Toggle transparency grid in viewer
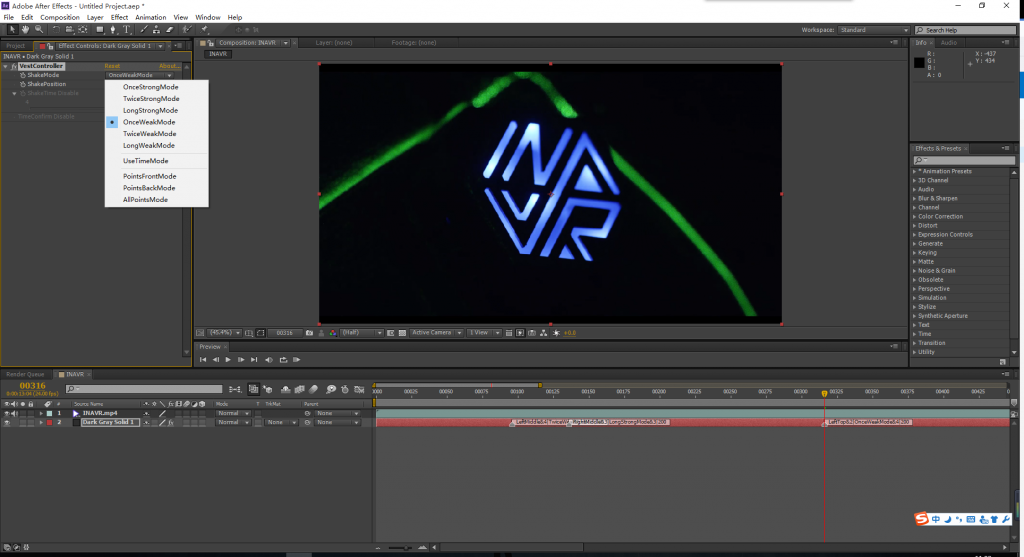Image resolution: width=1024 pixels, height=557 pixels. (402, 333)
